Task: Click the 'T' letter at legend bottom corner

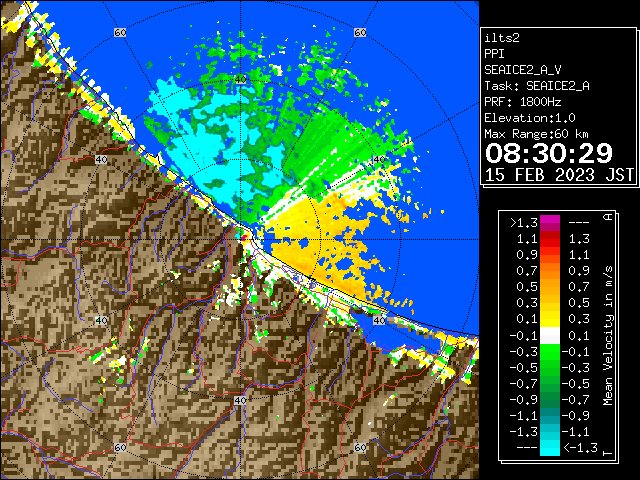Action: point(608,453)
